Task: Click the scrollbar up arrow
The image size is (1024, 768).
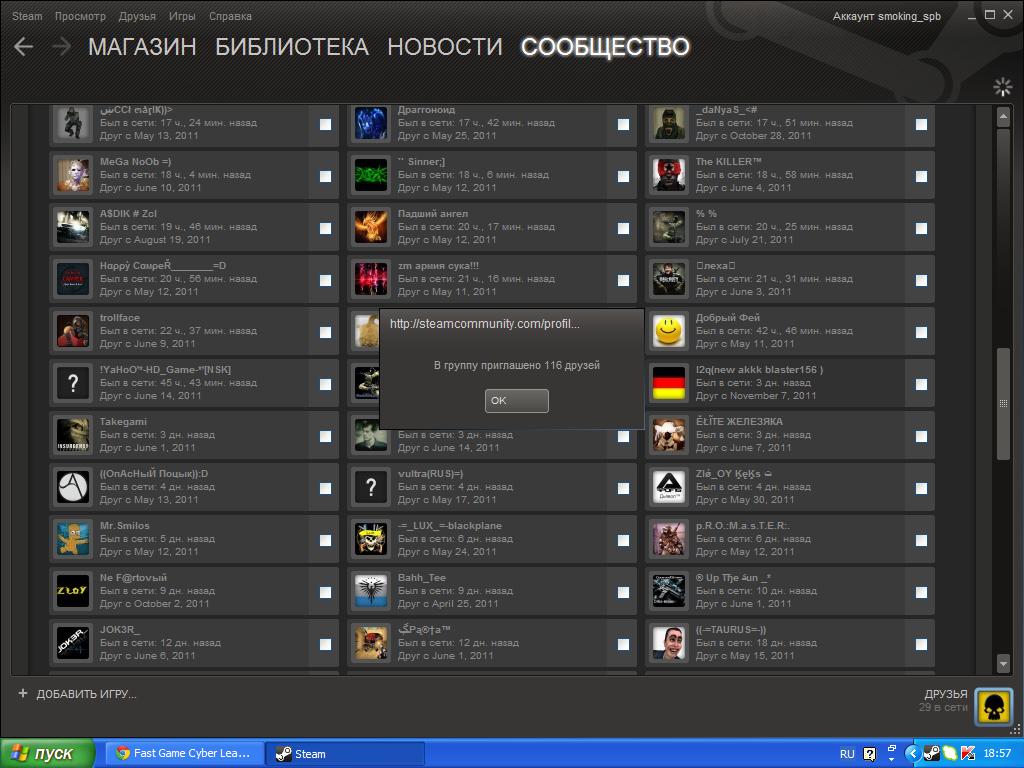Action: pyautogui.click(x=1003, y=117)
